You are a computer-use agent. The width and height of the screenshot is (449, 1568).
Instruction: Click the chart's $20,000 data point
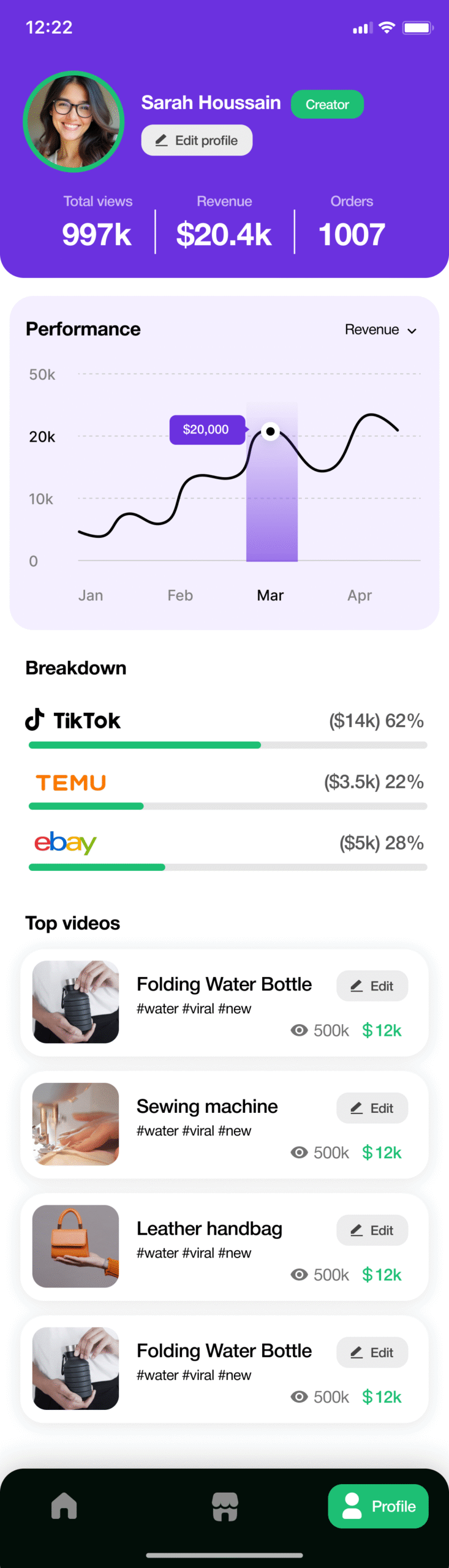pyautogui.click(x=270, y=431)
